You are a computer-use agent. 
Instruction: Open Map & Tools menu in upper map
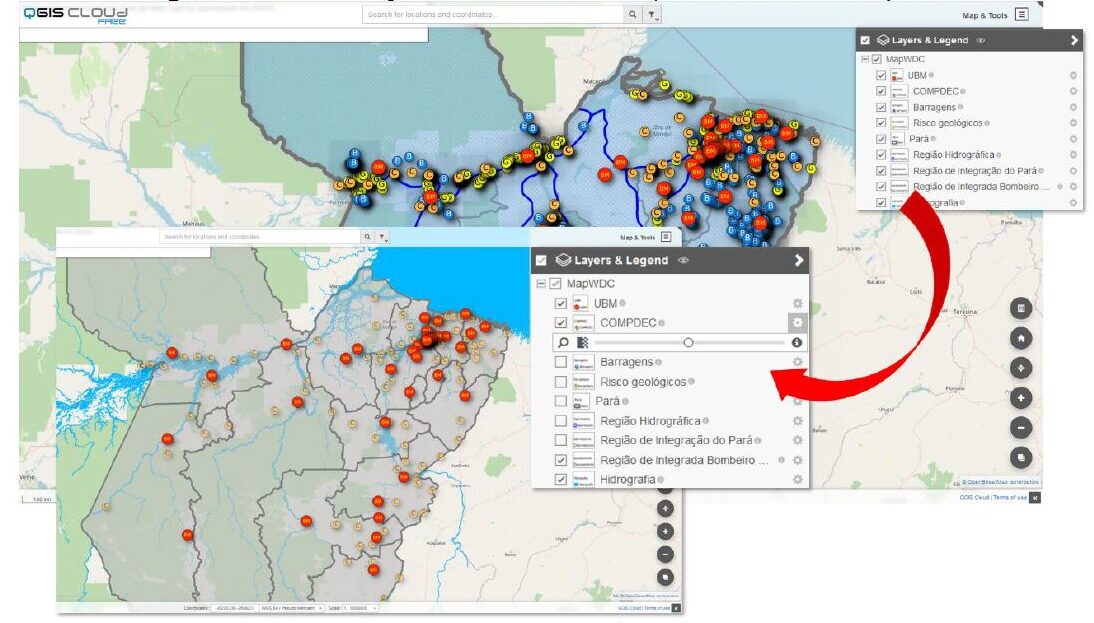pyautogui.click(x=995, y=15)
